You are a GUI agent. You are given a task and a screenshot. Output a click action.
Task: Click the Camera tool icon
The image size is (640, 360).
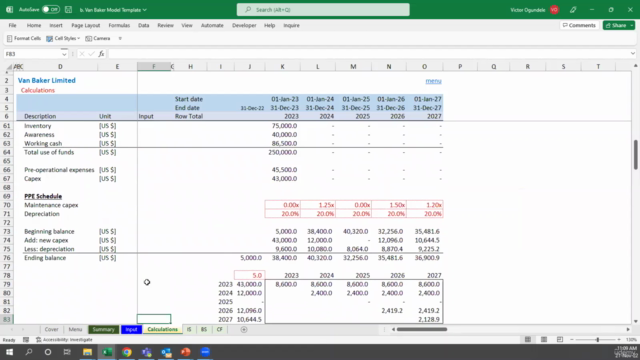(x=98, y=38)
